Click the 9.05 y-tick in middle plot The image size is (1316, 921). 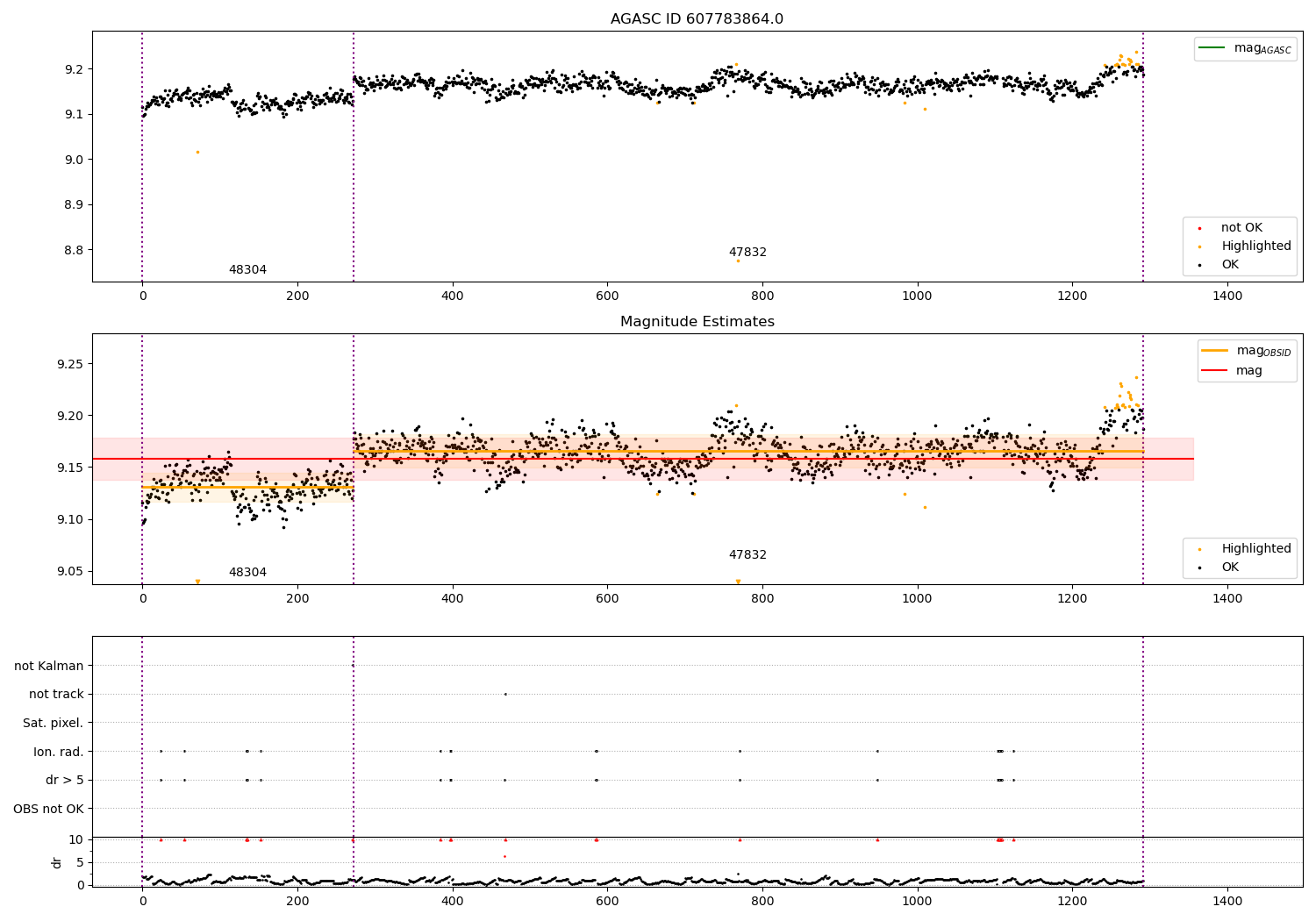pos(71,572)
